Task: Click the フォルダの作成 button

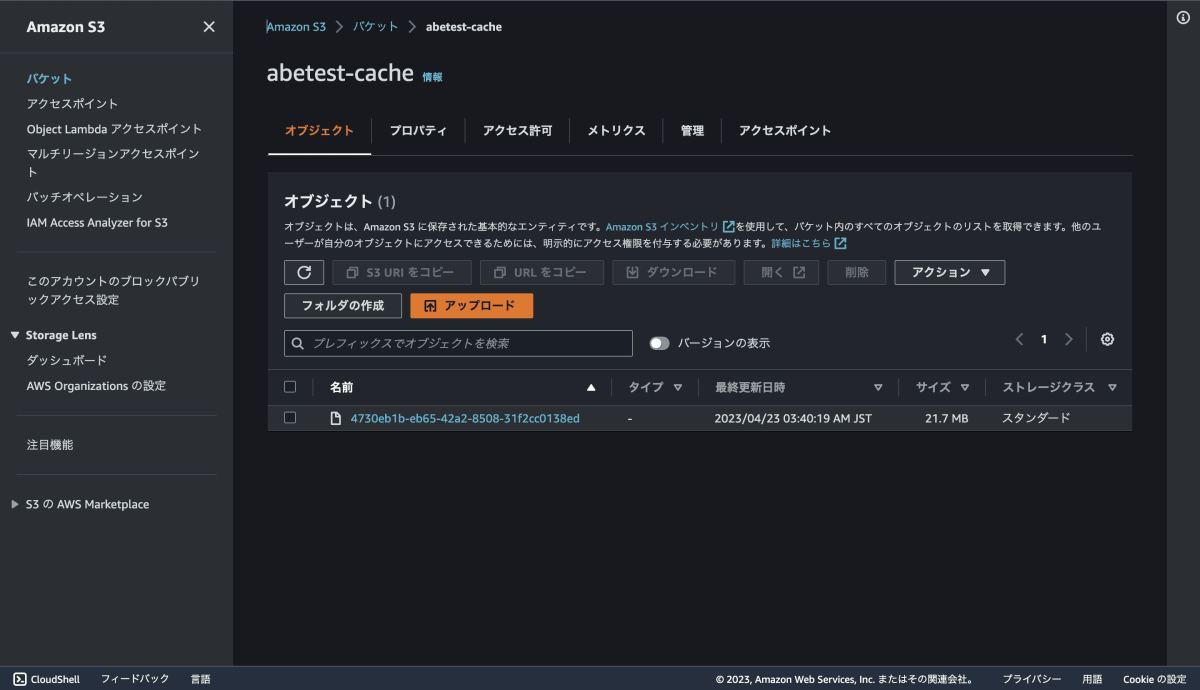Action: pos(343,306)
